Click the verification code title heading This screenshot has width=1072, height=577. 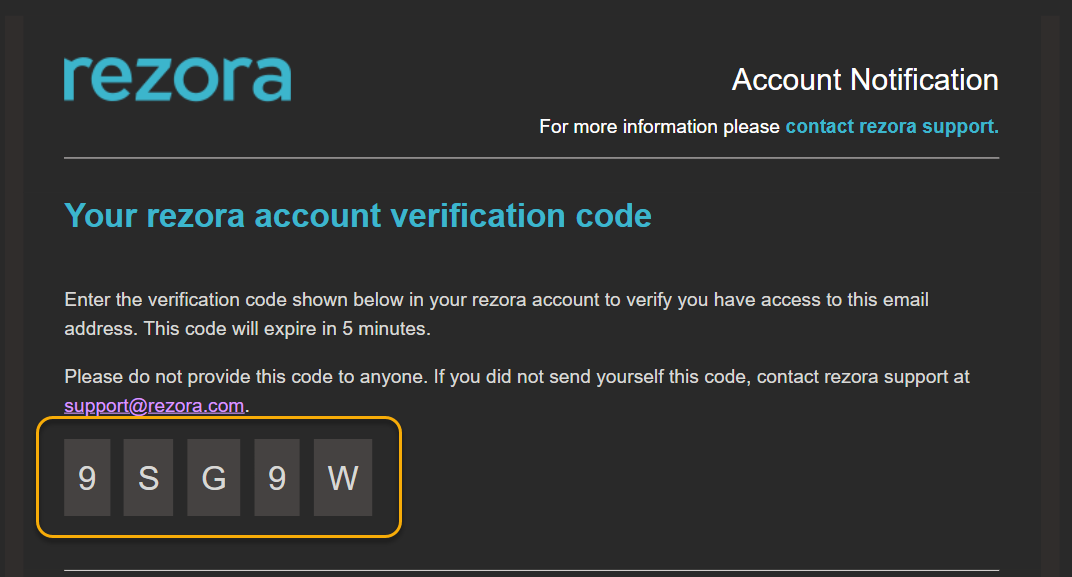358,216
